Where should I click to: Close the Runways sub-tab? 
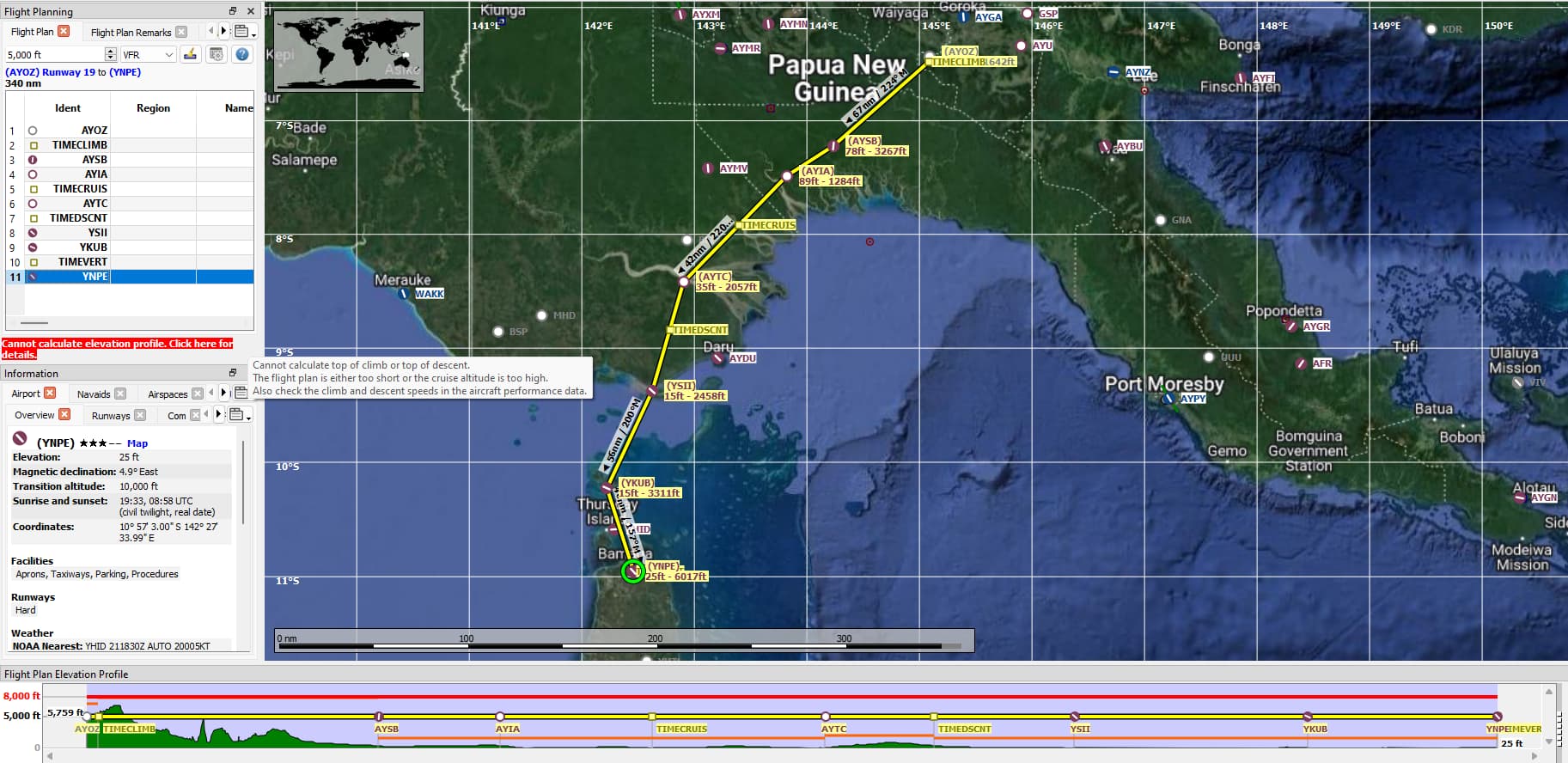point(140,415)
